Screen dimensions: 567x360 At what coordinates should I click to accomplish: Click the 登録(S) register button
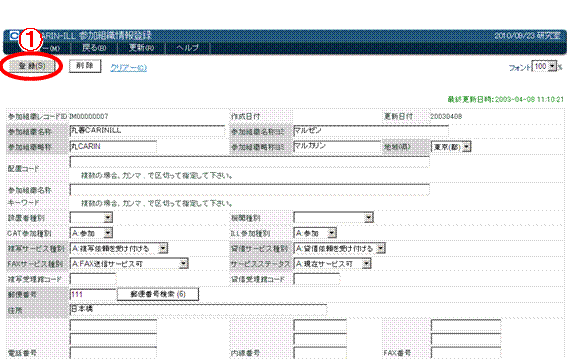32,66
